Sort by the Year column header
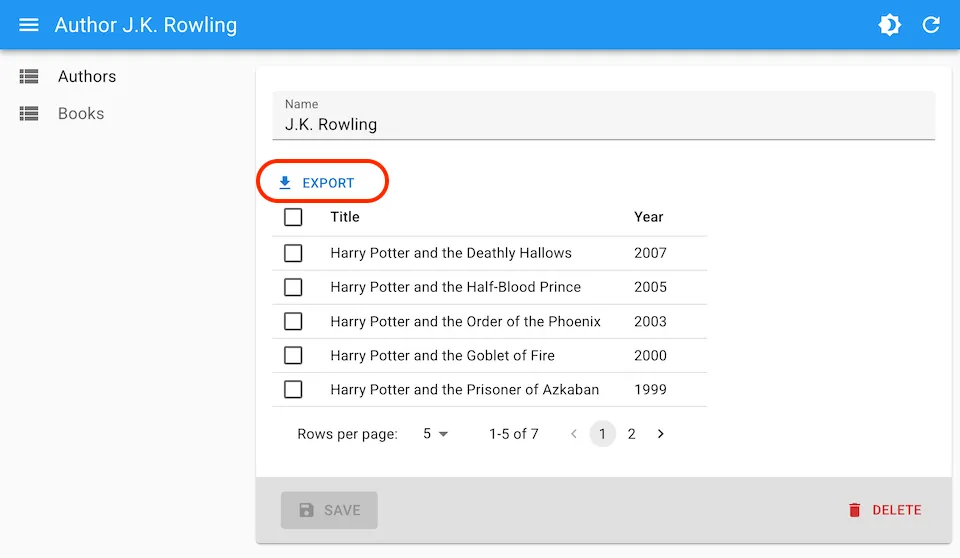Image resolution: width=960 pixels, height=558 pixels. point(648,217)
